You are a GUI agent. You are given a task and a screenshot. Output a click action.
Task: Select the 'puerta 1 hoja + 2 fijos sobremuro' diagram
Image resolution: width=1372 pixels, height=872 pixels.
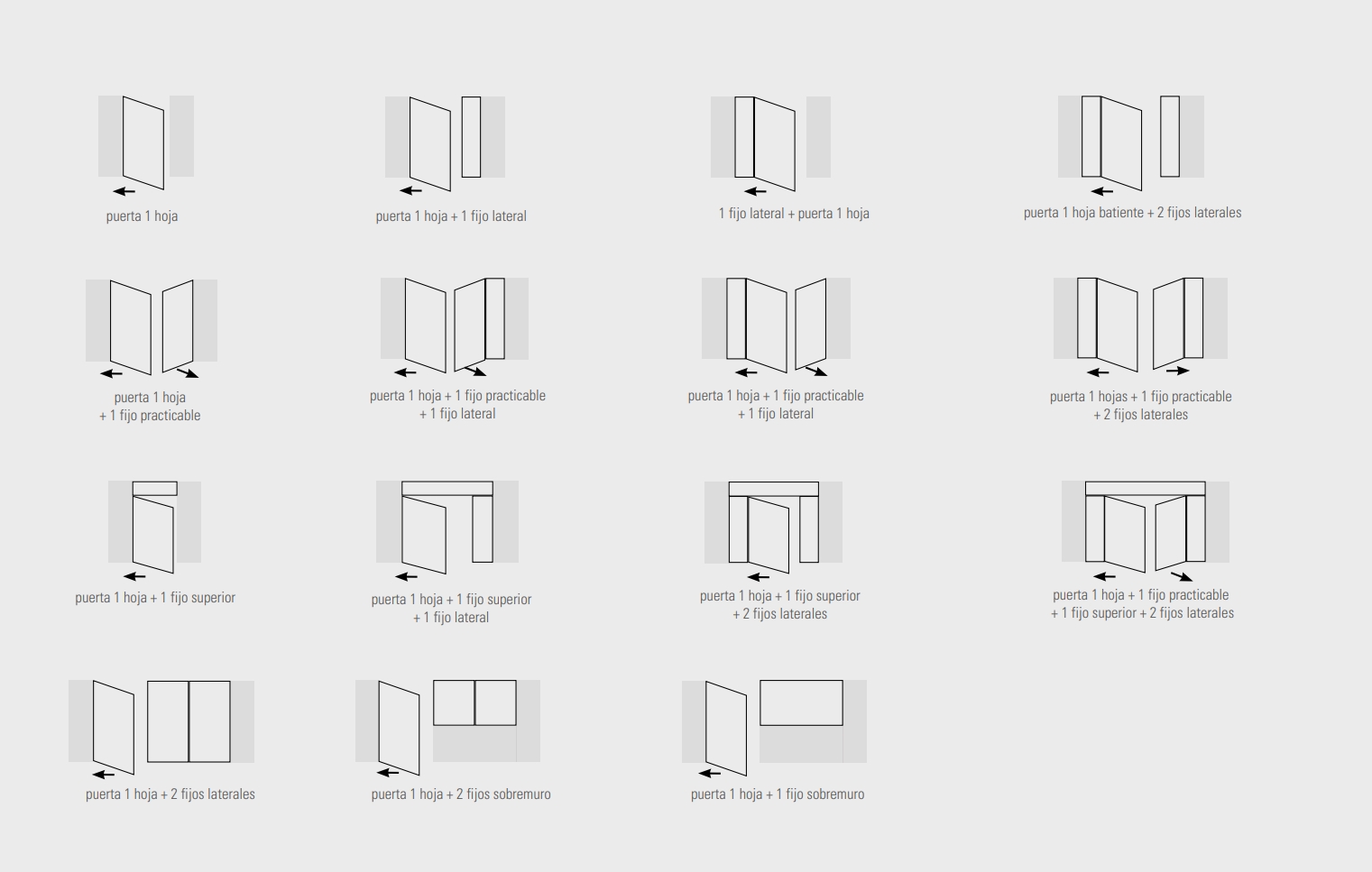pos(447,726)
